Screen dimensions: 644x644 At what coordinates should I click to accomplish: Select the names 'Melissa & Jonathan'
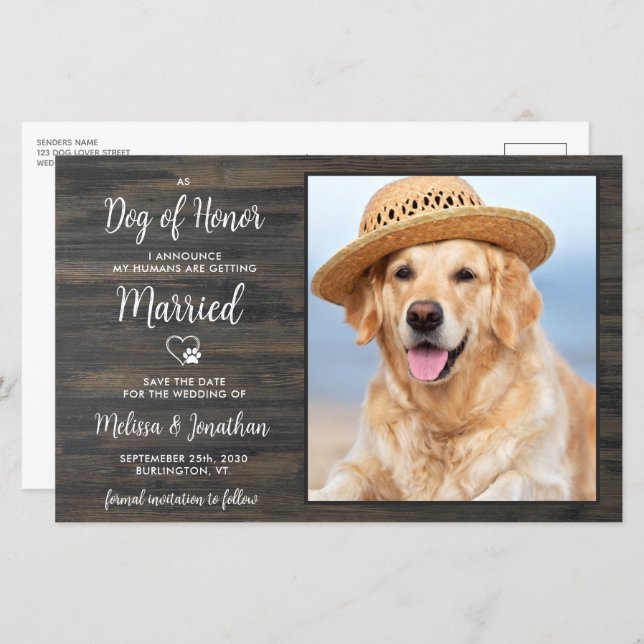click(182, 427)
